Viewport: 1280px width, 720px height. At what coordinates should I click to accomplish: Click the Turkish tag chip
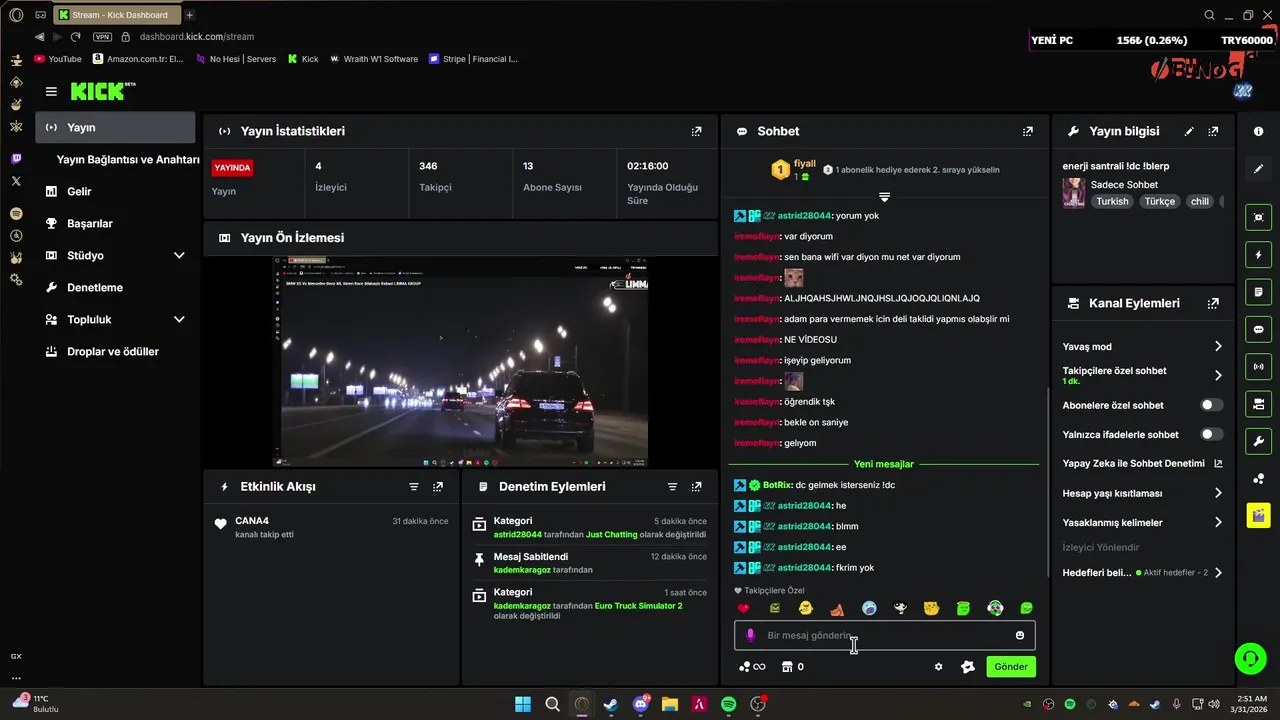click(x=1112, y=201)
